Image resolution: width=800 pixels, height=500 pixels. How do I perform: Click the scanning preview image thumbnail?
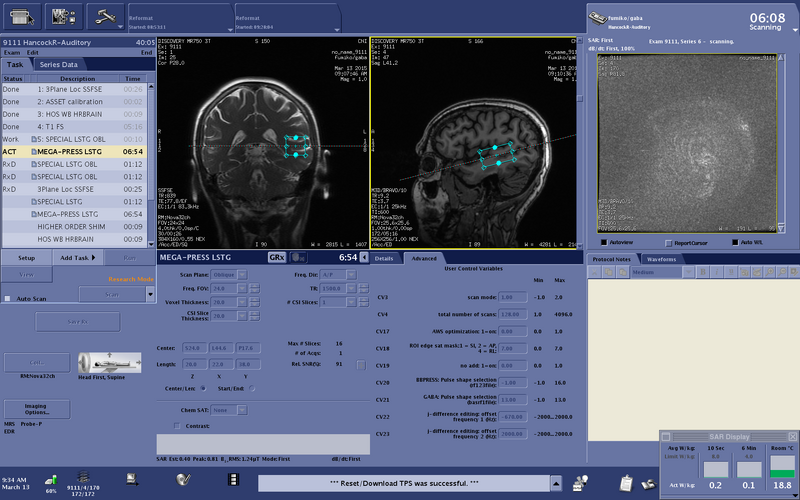687,144
